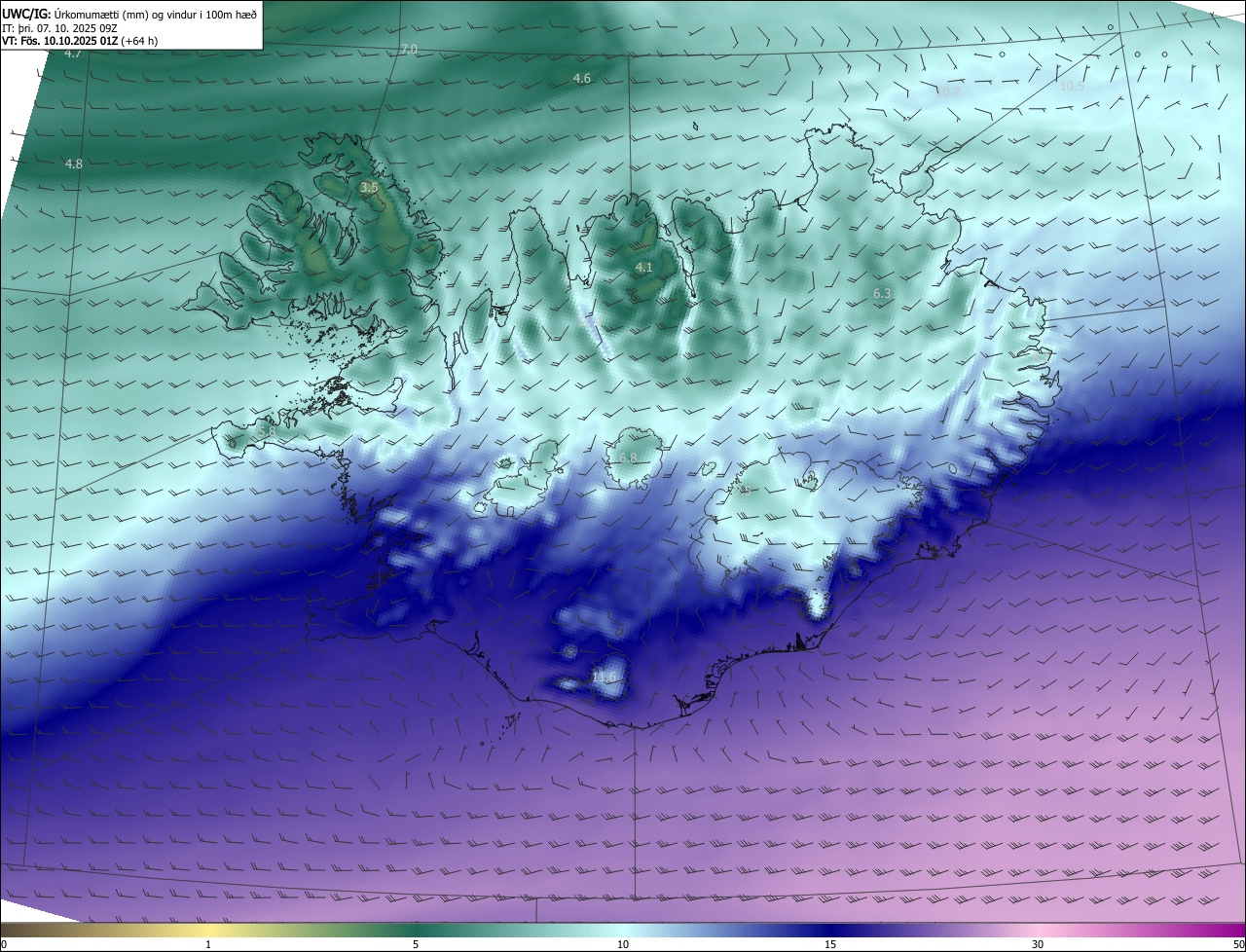Click the colorbar tick label 0
The width and height of the screenshot is (1246, 952).
(4, 944)
